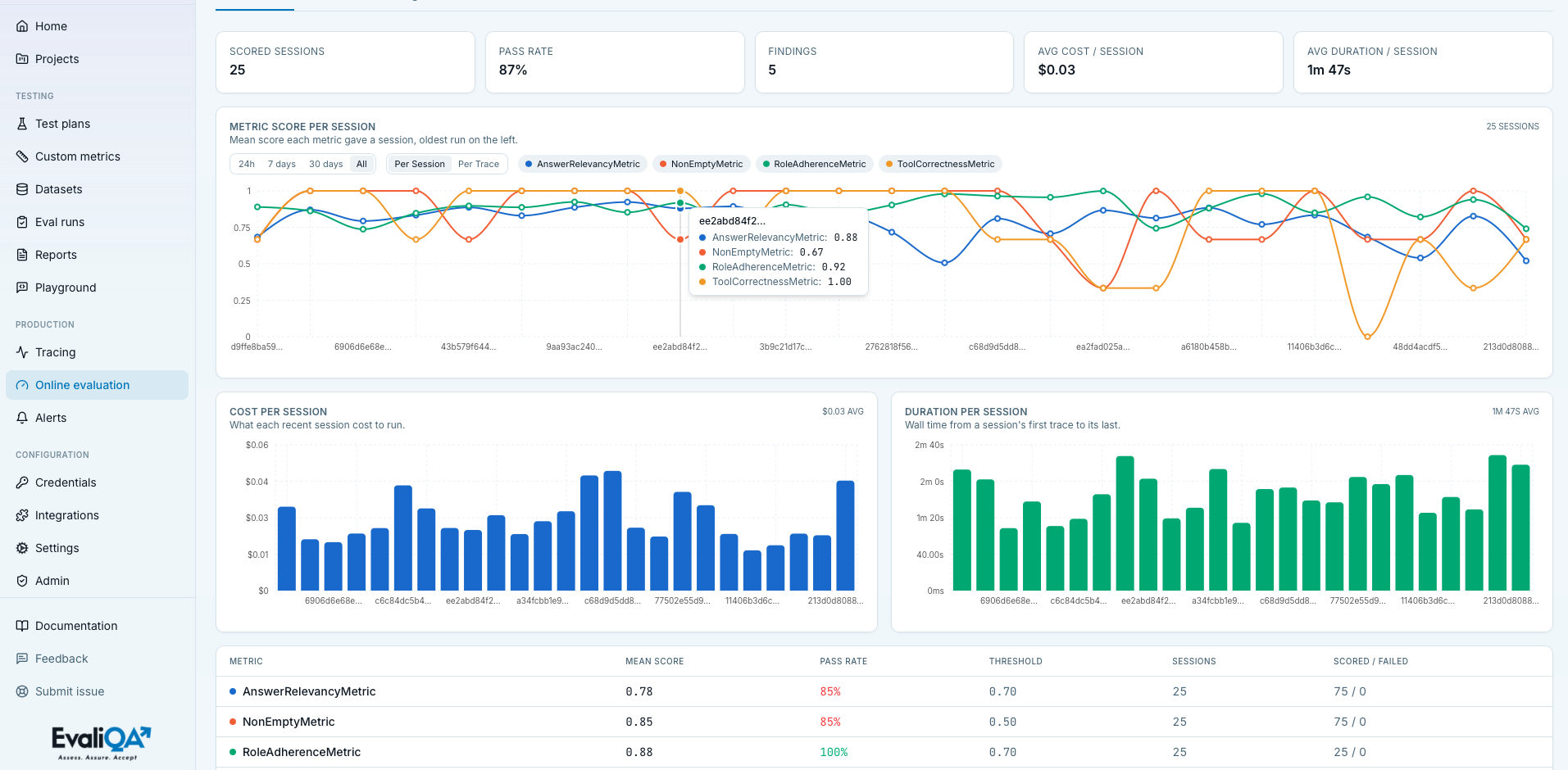This screenshot has height=770, width=1568.
Task: Click the Pass Rate 87% card
Action: coord(615,62)
